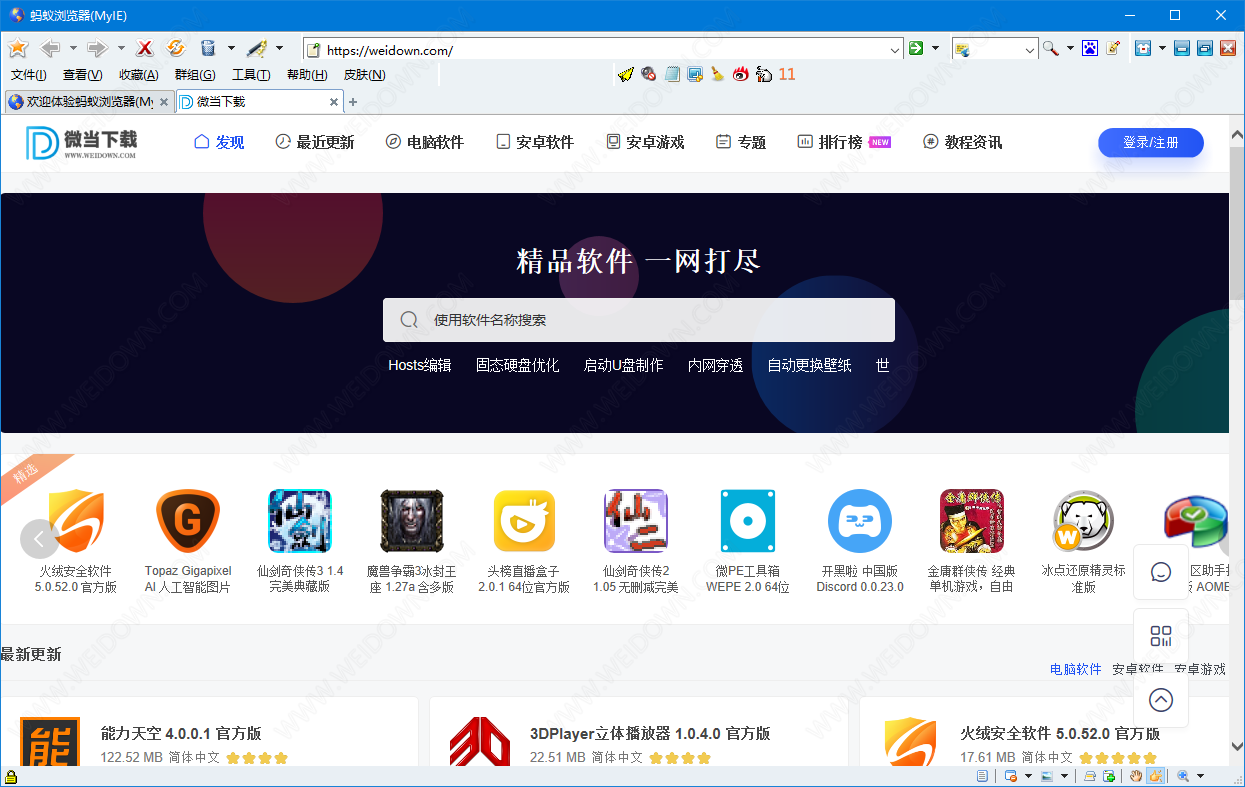The height and width of the screenshot is (787, 1245).
Task: Click the monitor with plus icon
Action: (x=694, y=74)
